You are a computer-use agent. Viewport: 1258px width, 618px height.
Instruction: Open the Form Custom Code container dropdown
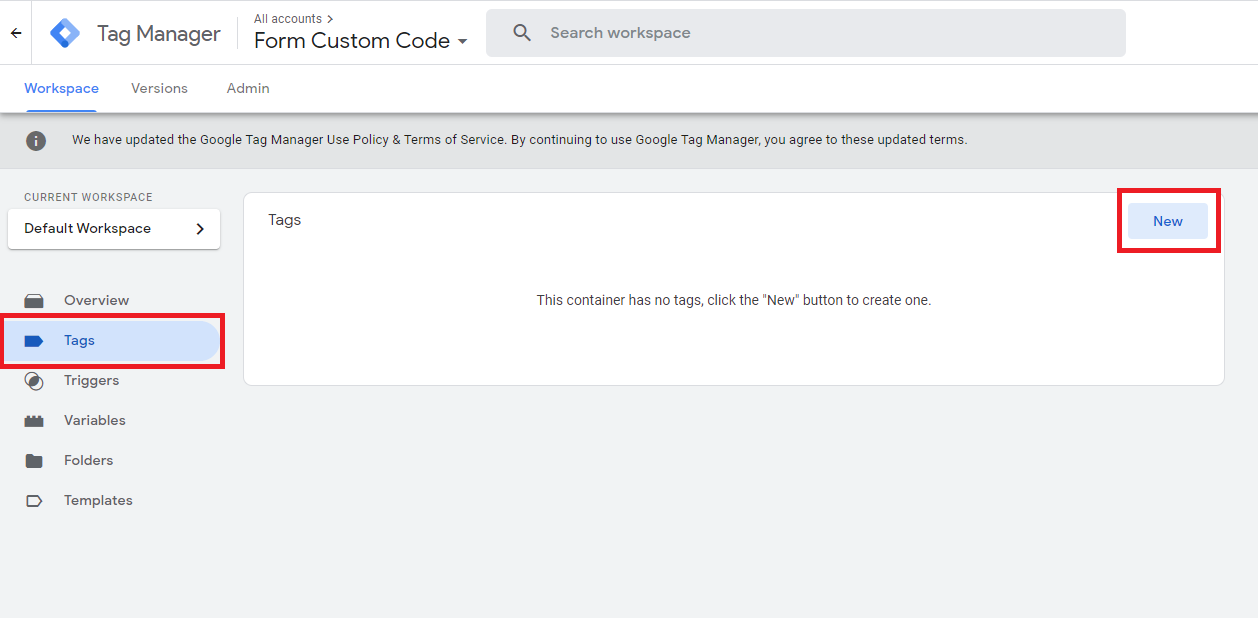(x=361, y=41)
